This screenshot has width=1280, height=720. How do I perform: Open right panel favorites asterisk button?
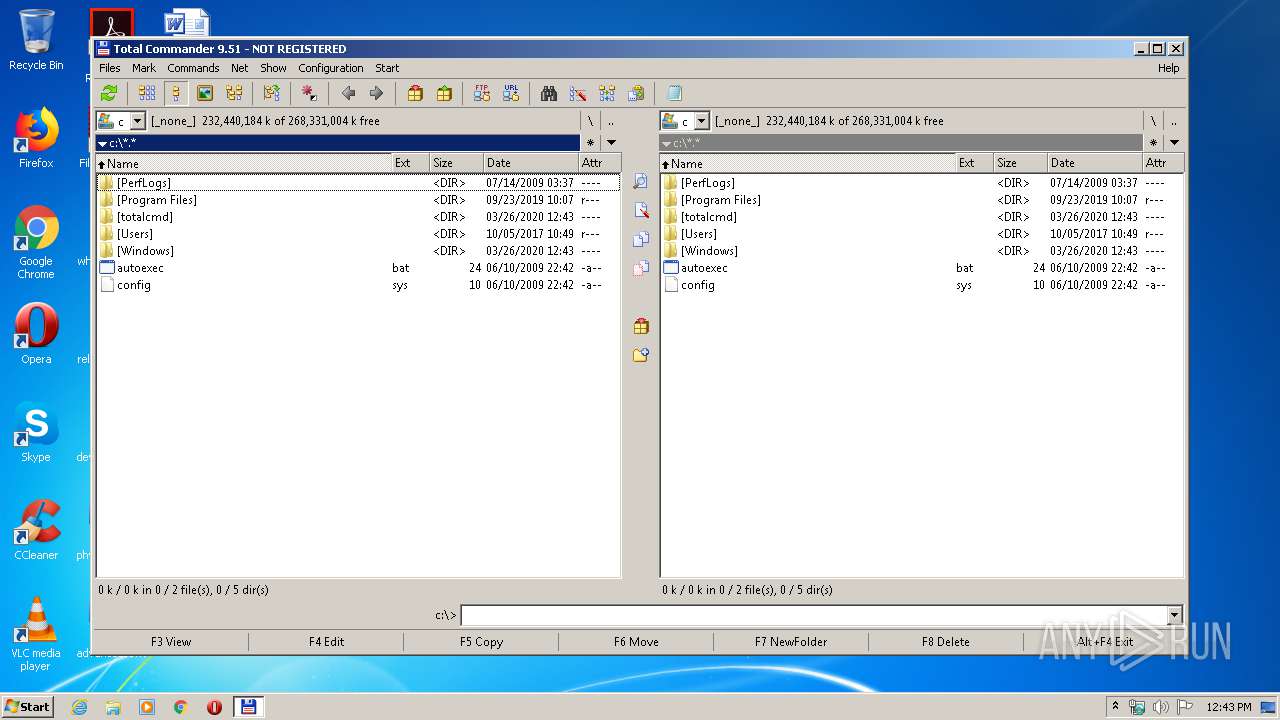point(1153,143)
